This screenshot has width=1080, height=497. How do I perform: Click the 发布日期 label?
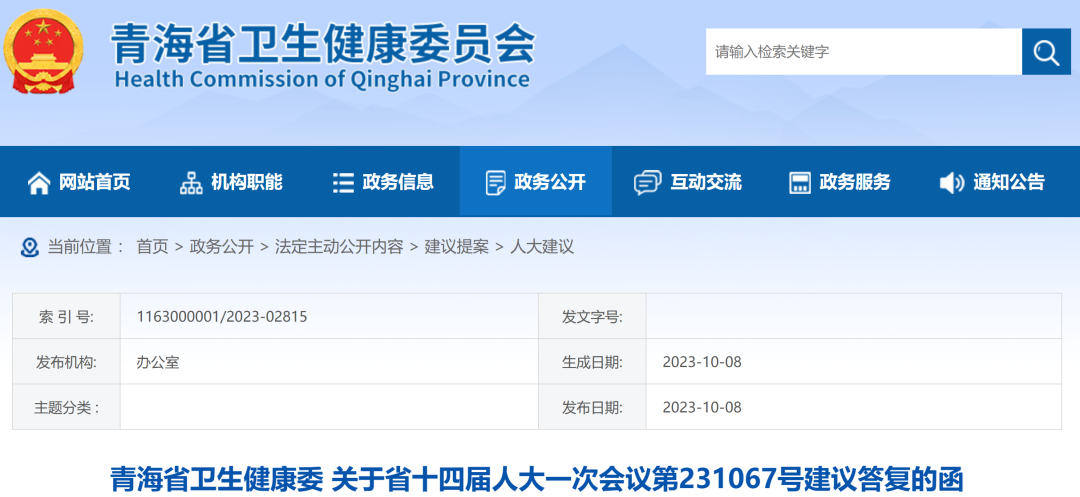point(592,408)
